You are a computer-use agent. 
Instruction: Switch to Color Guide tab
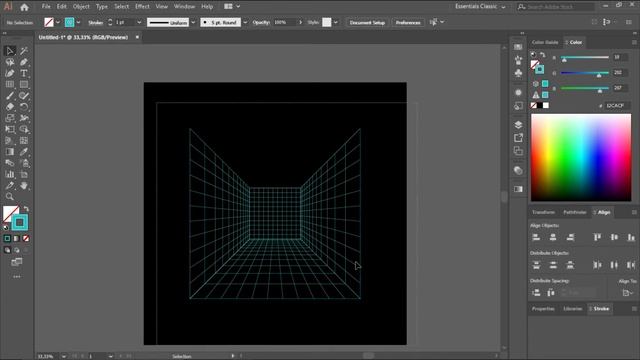[544, 42]
